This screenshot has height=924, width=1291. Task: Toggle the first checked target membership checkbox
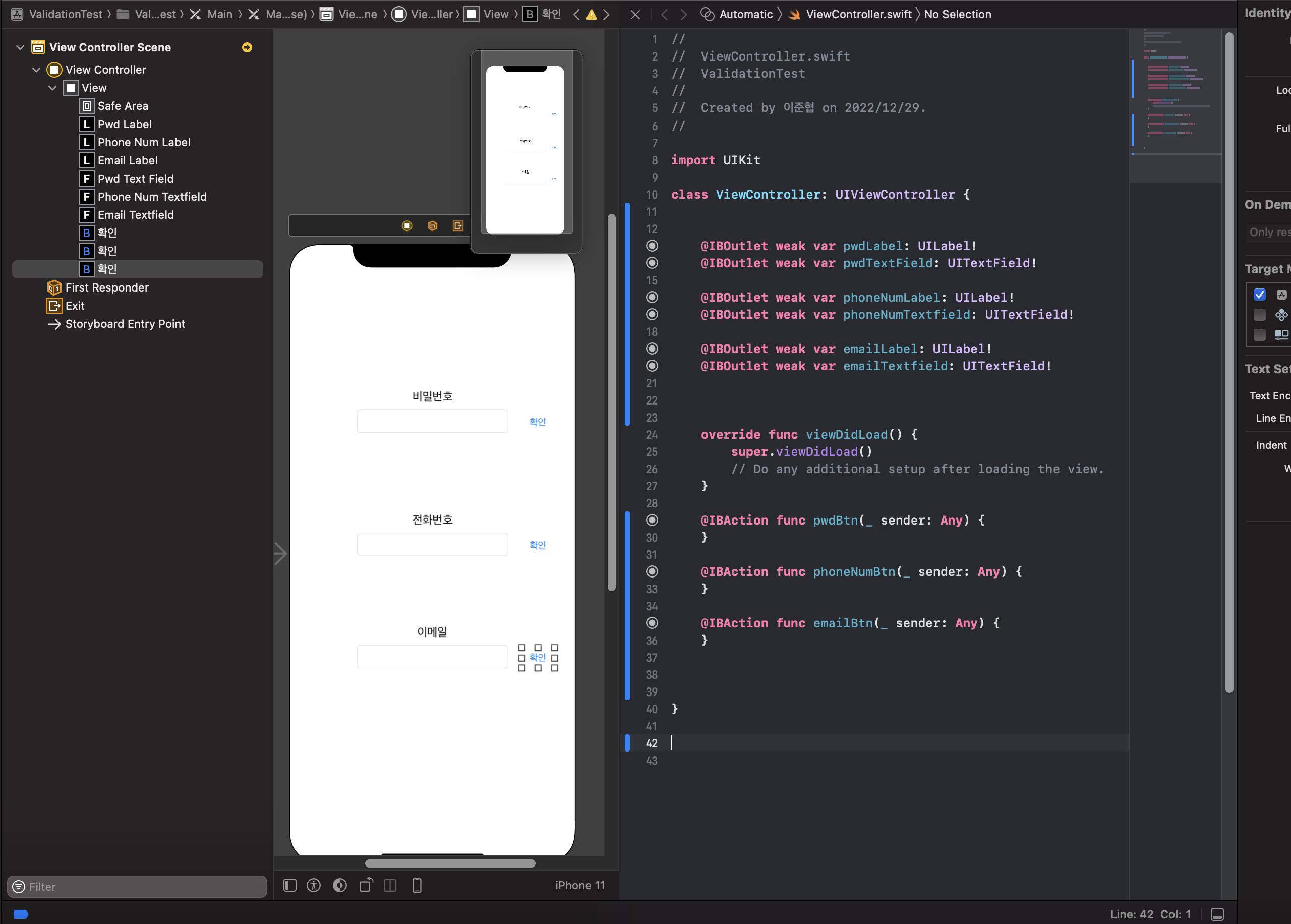[1260, 294]
